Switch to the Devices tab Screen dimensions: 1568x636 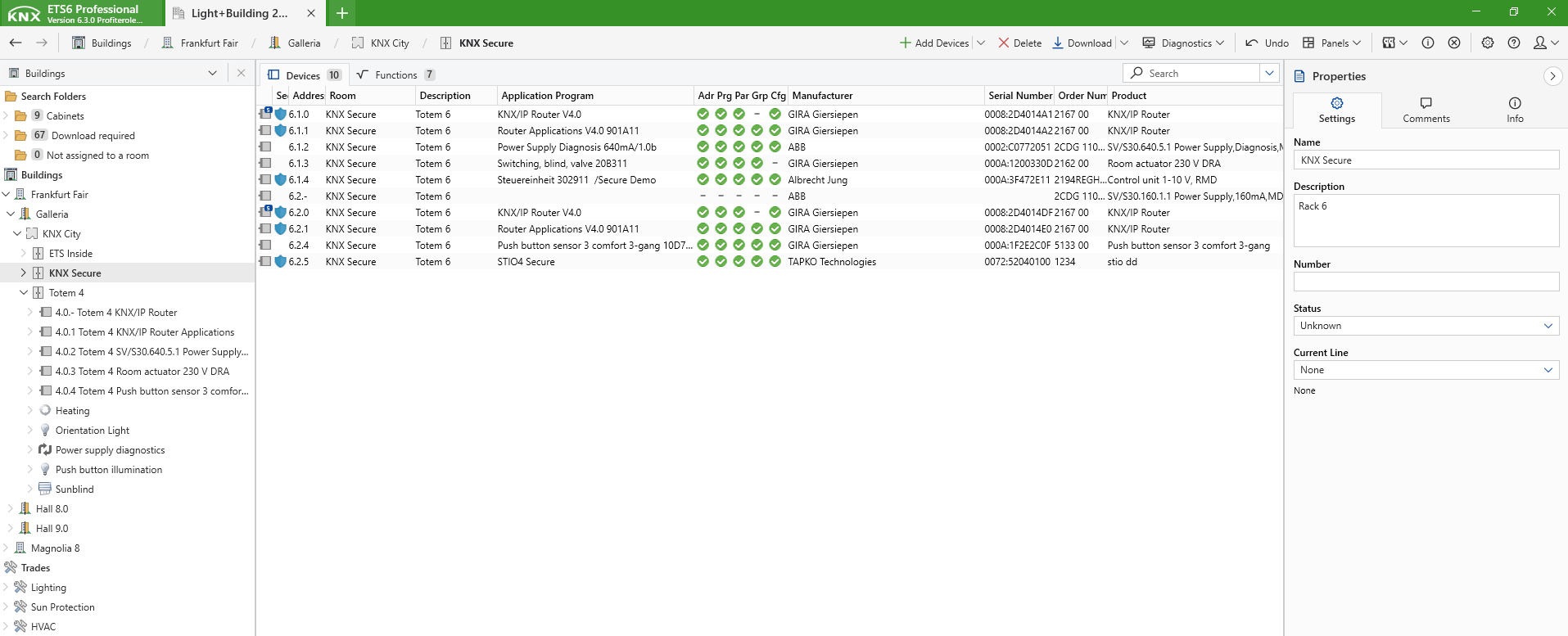[304, 74]
